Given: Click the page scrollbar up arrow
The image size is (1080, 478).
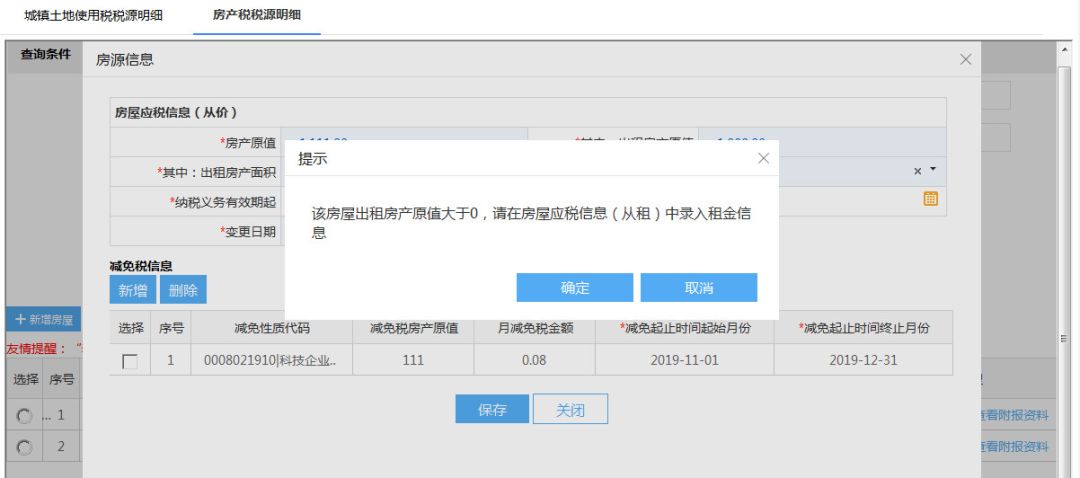Looking at the screenshot, I should pyautogui.click(x=1064, y=50).
